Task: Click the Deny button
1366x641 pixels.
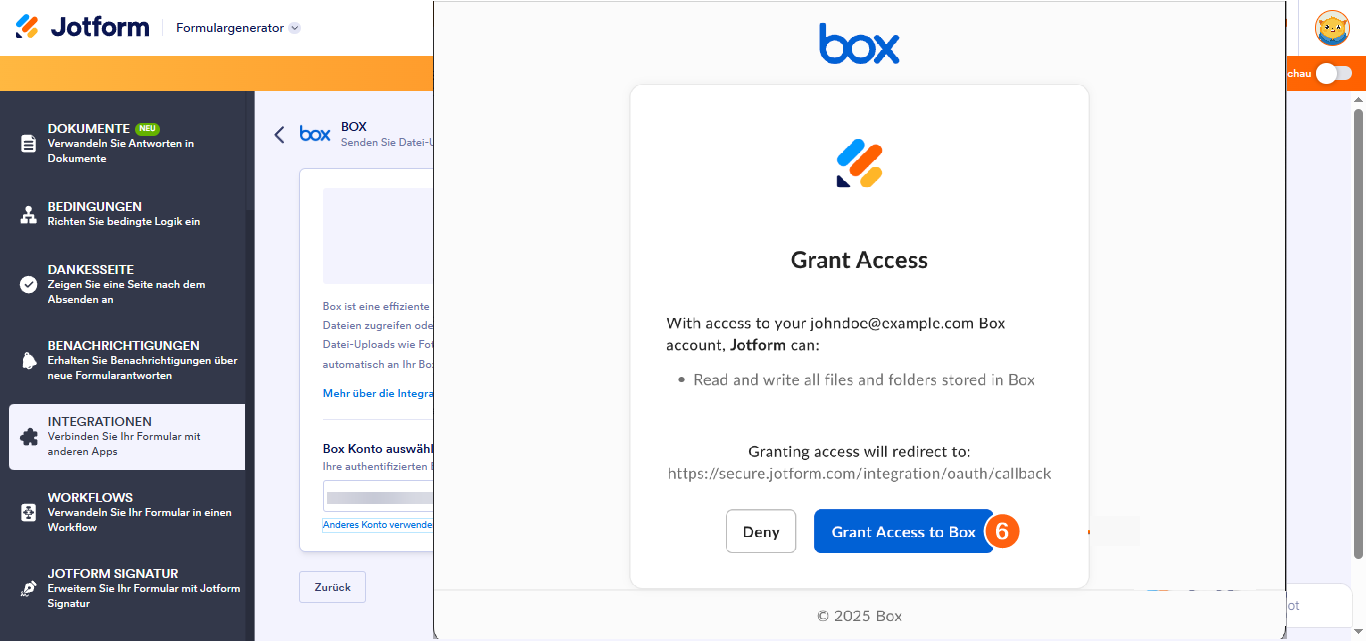Action: 760,531
